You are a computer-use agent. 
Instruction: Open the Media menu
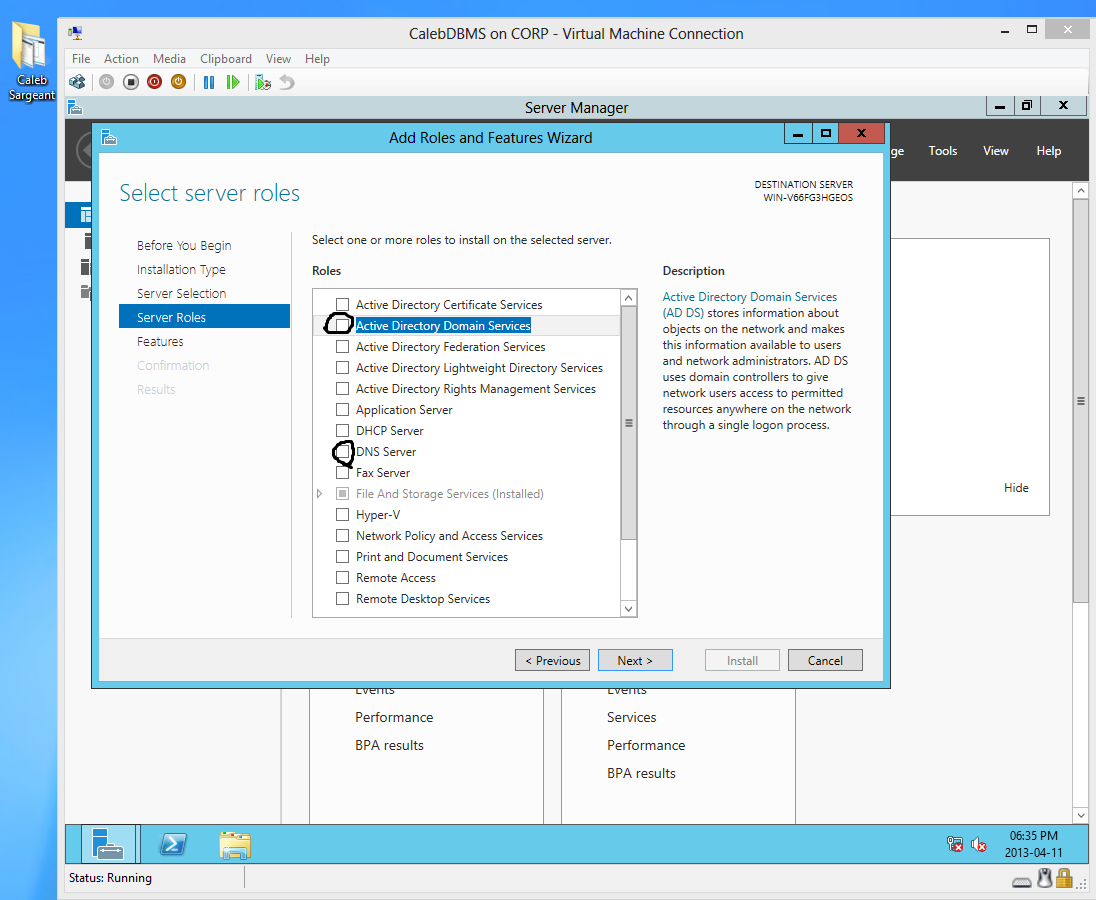tap(169, 59)
